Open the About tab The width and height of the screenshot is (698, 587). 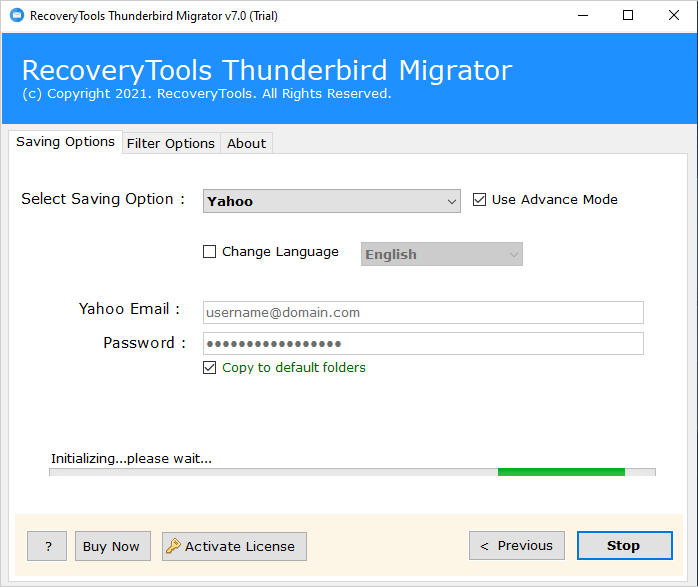pos(247,143)
